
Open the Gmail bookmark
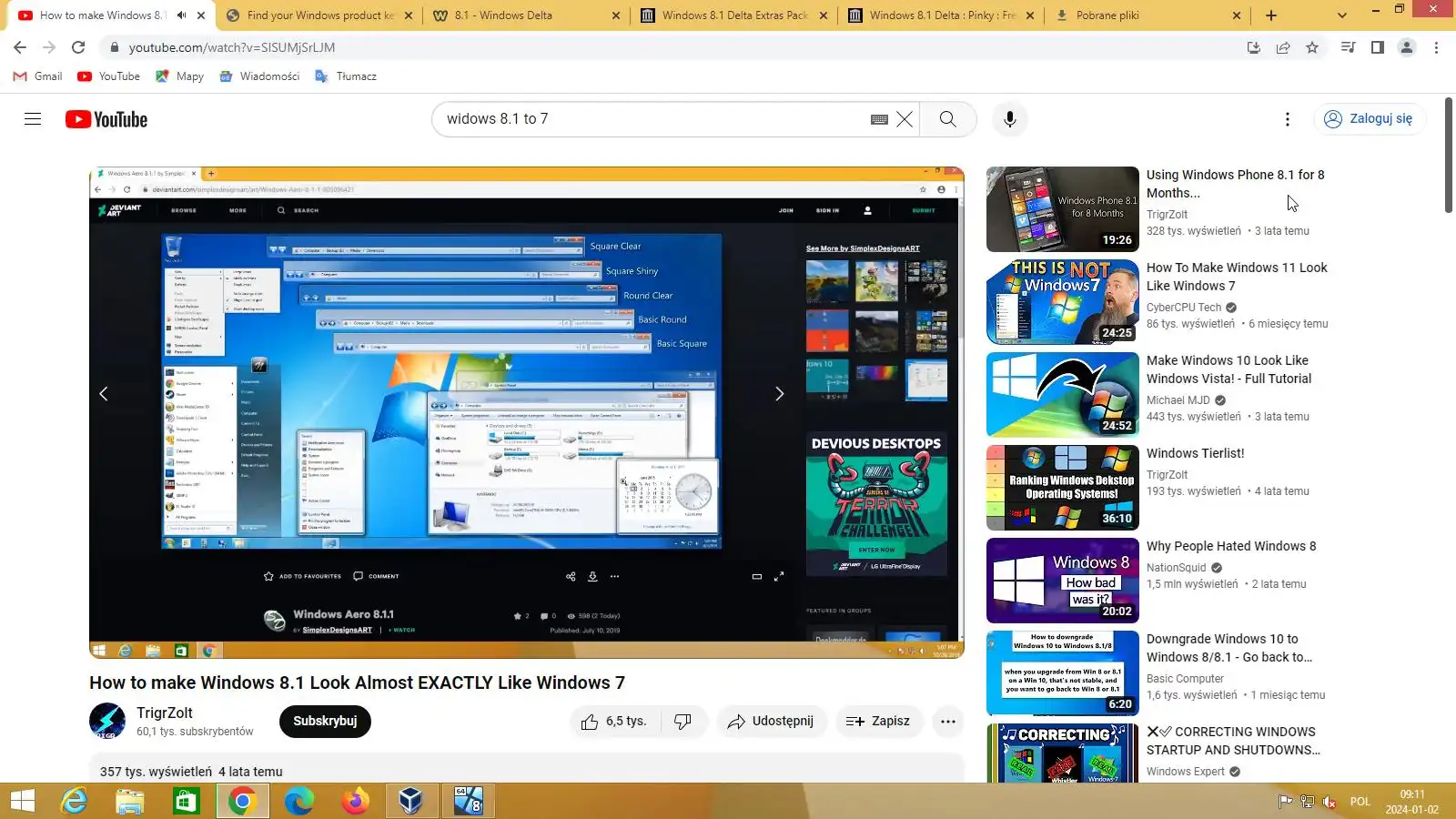(x=37, y=76)
